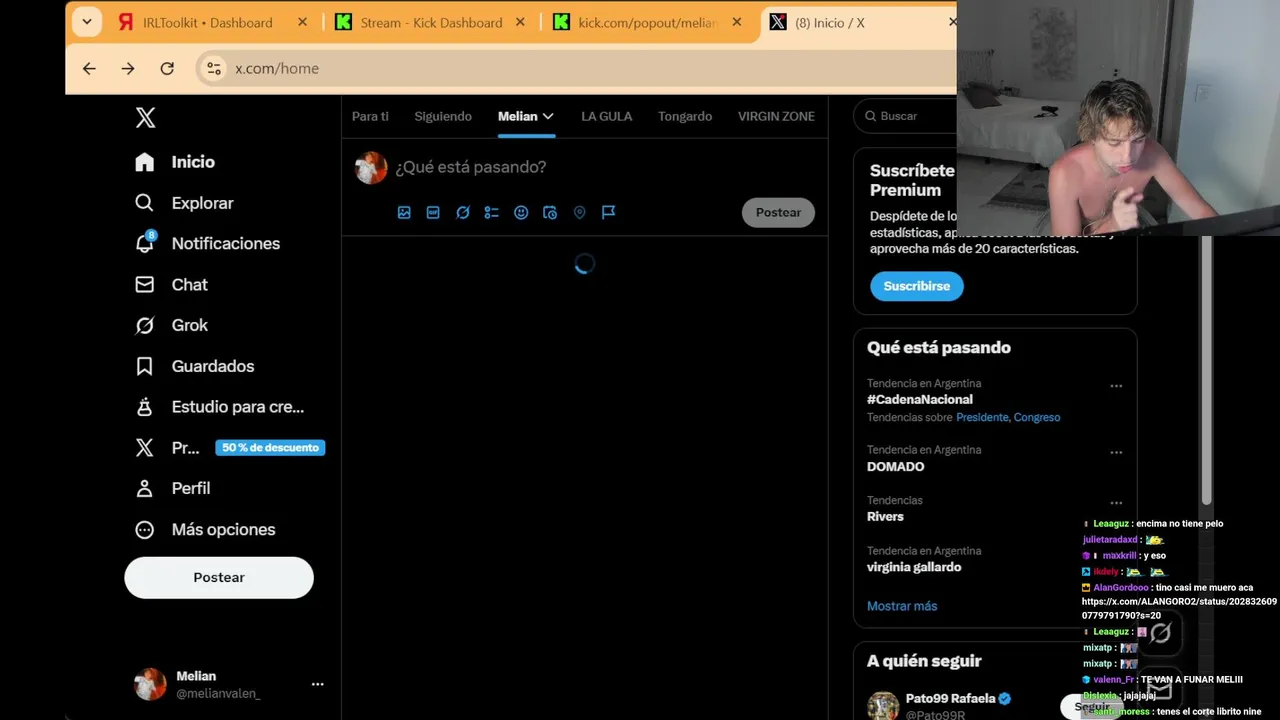Click composer profile avatar
The height and width of the screenshot is (720, 1280).
[371, 168]
